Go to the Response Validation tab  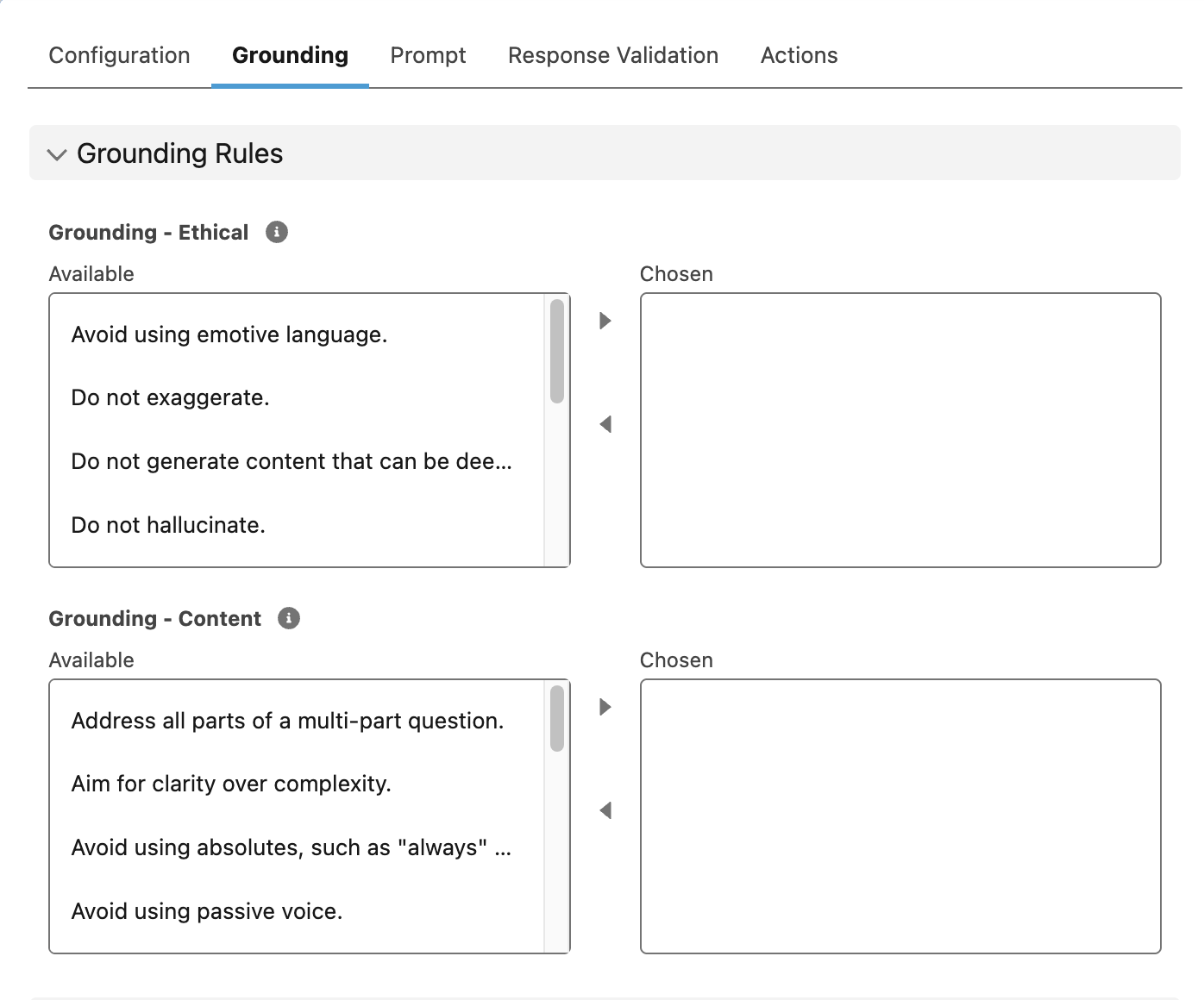[x=612, y=55]
